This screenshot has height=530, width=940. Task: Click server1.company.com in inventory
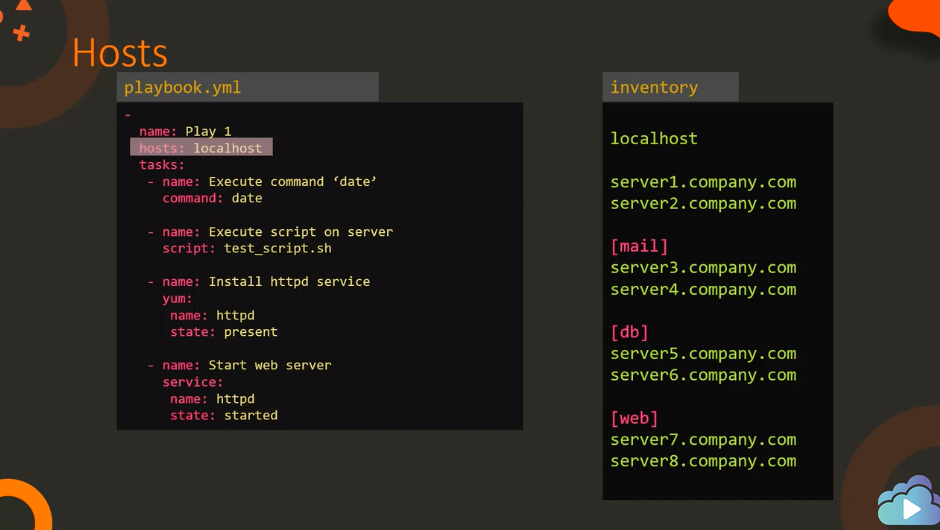coord(703,182)
